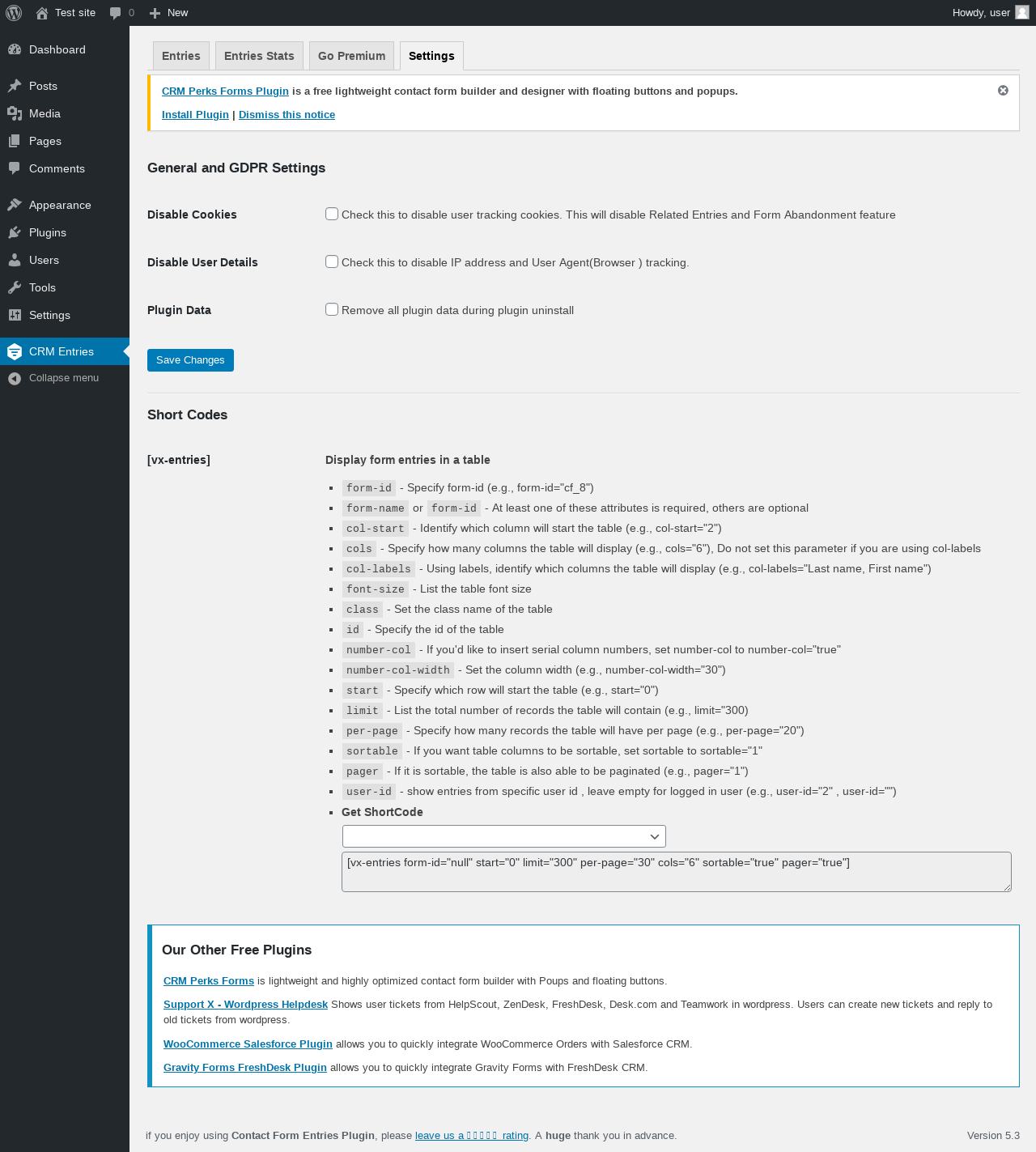Open Gravity Forms FreshDesk Plugin link
Screen dimensions: 1036x1152
(245, 1067)
